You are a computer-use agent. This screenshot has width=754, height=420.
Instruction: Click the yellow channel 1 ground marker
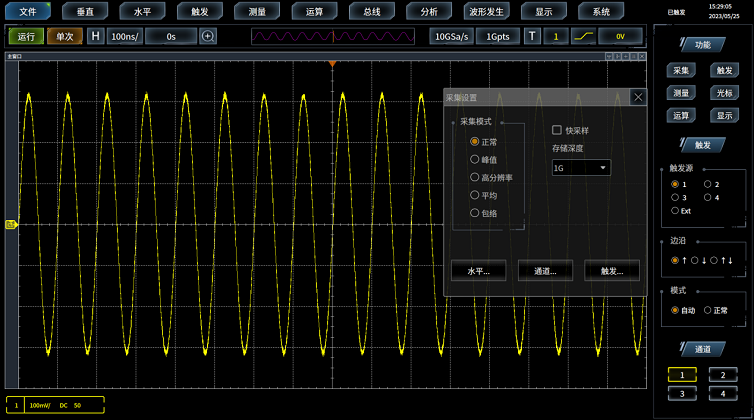[11, 224]
